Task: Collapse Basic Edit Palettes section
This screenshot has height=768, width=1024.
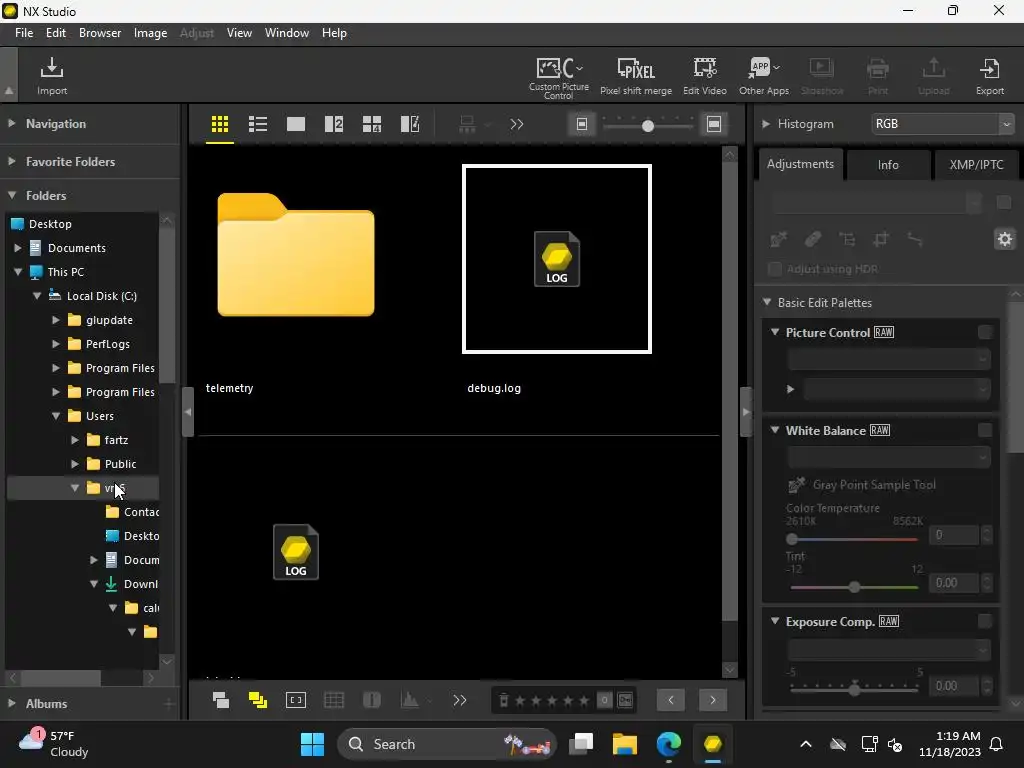Action: point(767,302)
